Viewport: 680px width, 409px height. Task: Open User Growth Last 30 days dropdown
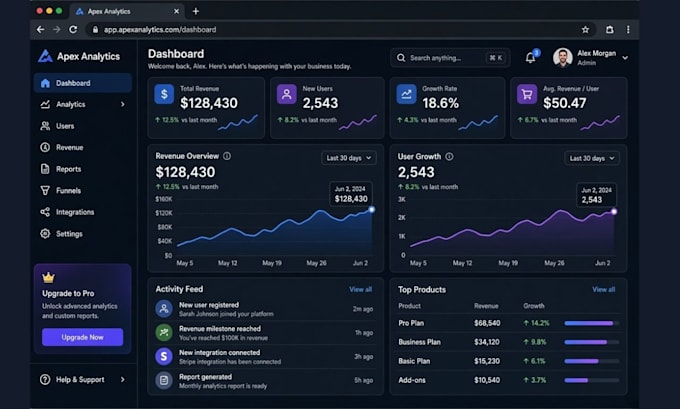click(x=592, y=158)
